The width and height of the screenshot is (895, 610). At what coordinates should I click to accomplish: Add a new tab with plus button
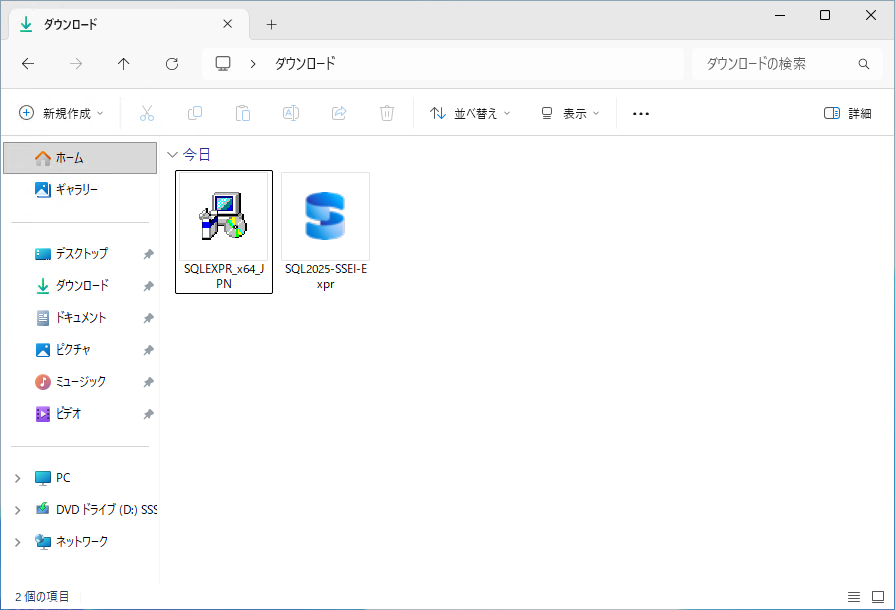272,24
